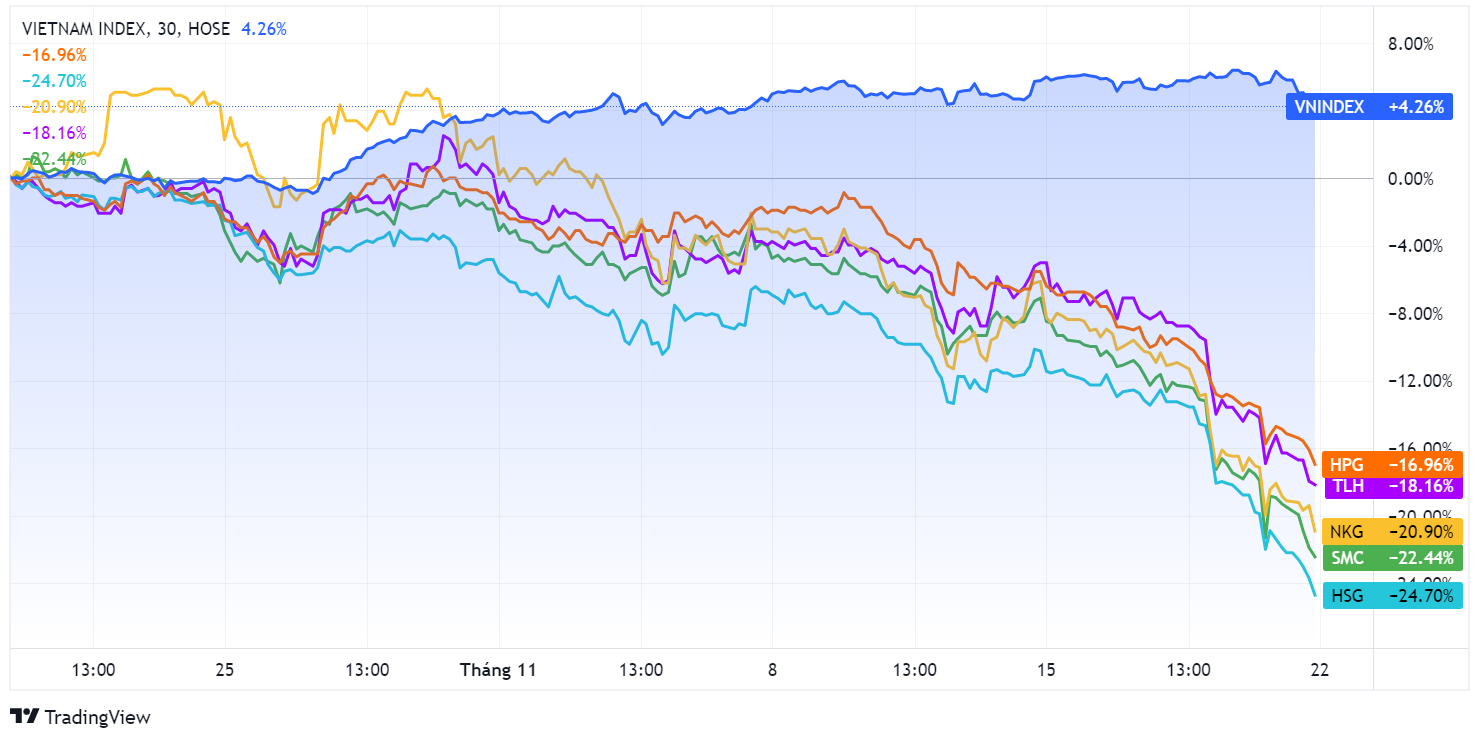Screen dimensions: 1484x743
Task: Click the yellow −20.90% legend value
Action: pyautogui.click(x=54, y=107)
